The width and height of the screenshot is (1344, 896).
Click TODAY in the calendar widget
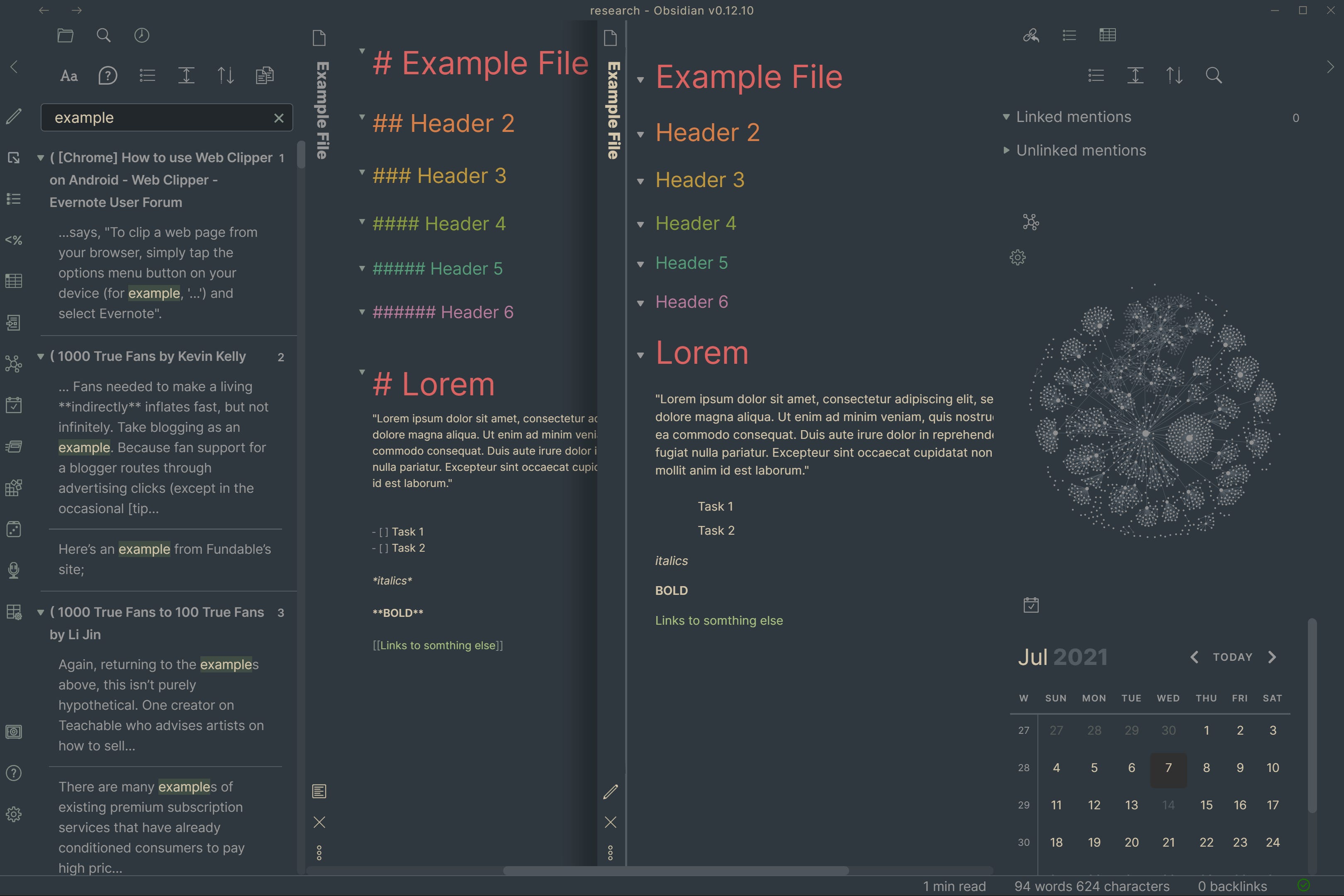point(1232,657)
